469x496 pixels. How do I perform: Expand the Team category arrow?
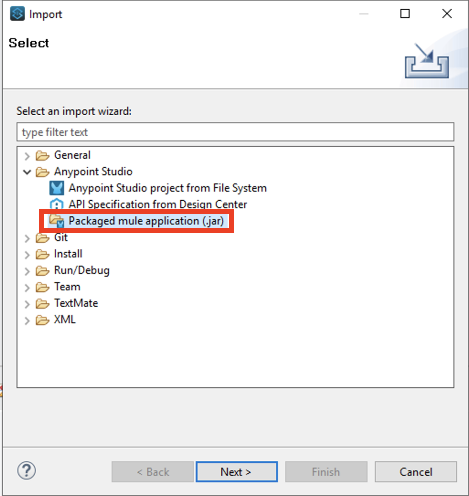tap(27, 287)
